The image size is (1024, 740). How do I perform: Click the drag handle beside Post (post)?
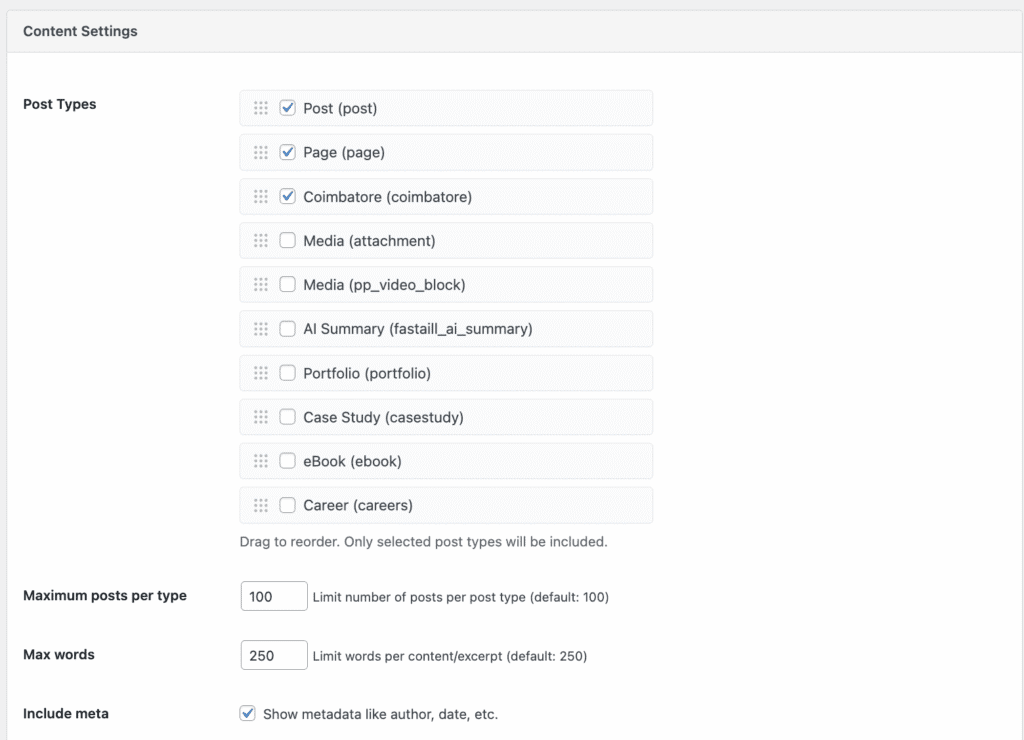[261, 108]
